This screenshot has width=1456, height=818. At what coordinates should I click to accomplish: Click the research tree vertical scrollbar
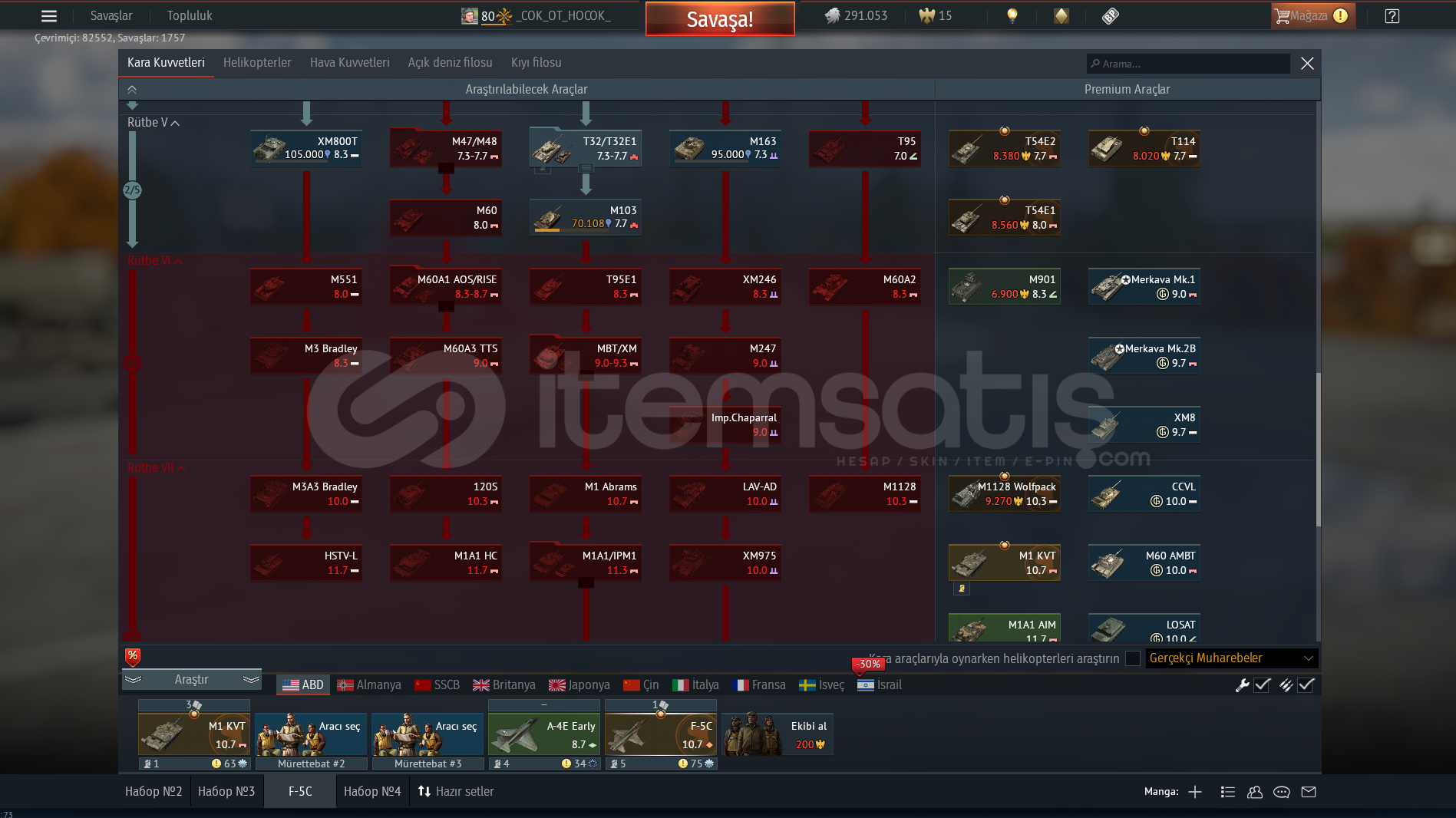pyautogui.click(x=1318, y=449)
